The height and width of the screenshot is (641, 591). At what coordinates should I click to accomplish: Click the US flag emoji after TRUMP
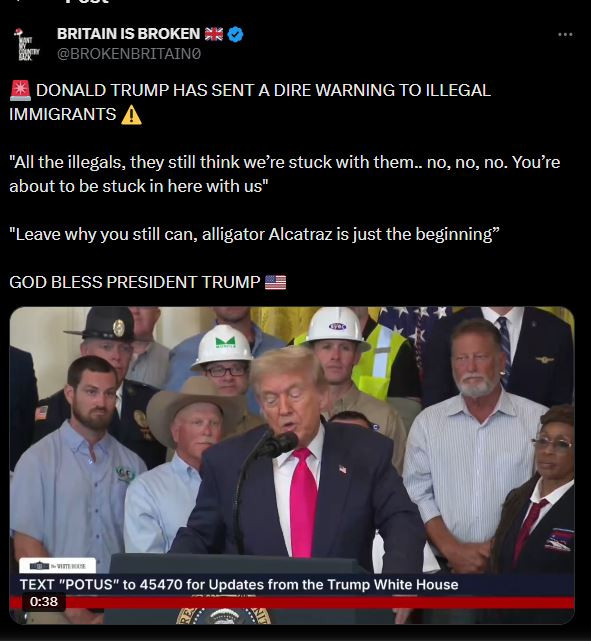click(x=275, y=282)
